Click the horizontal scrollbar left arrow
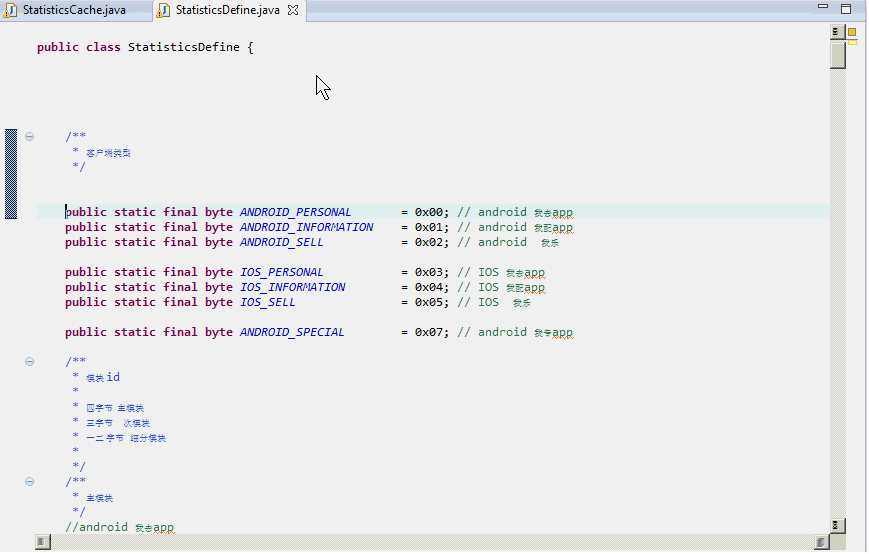 coord(43,541)
